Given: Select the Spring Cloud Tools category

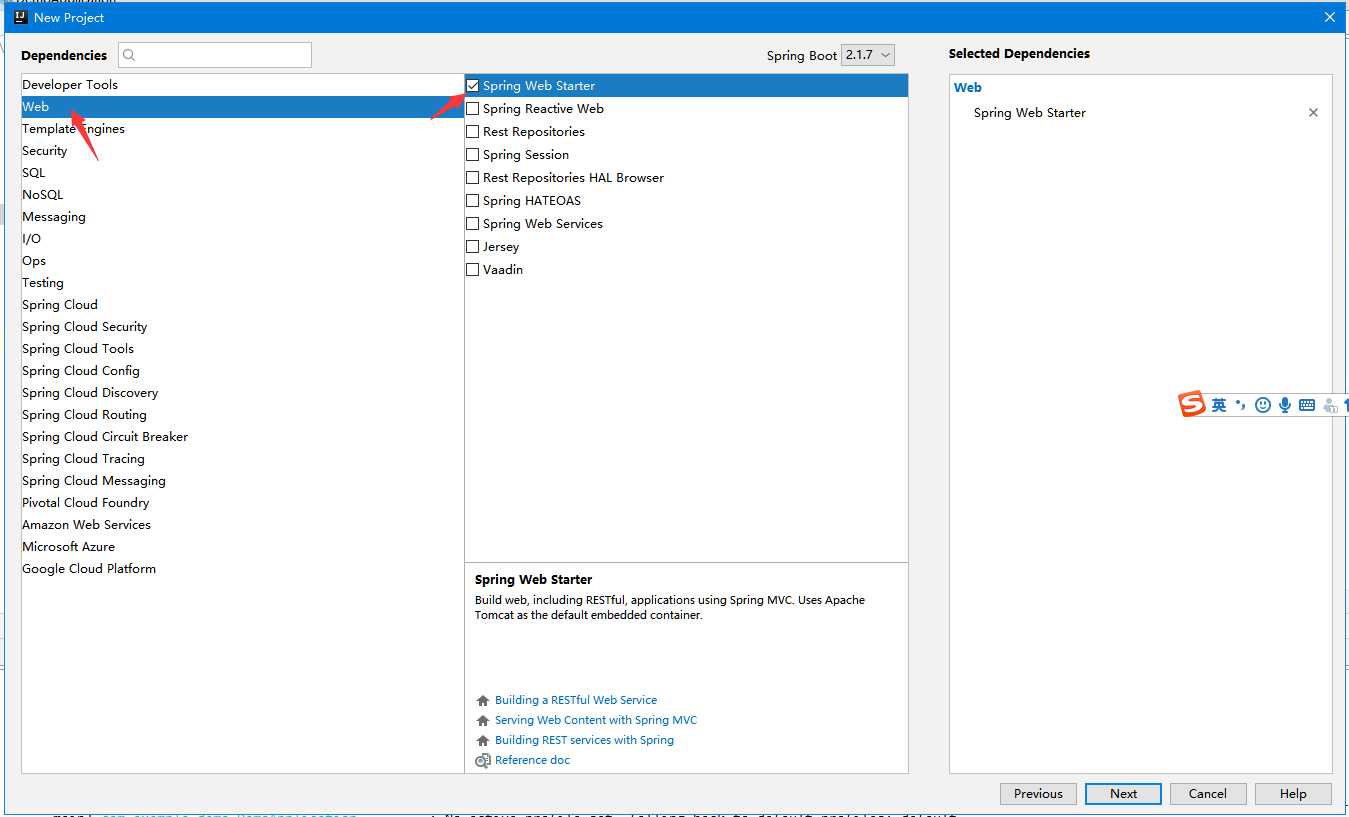Looking at the screenshot, I should pos(243,349).
